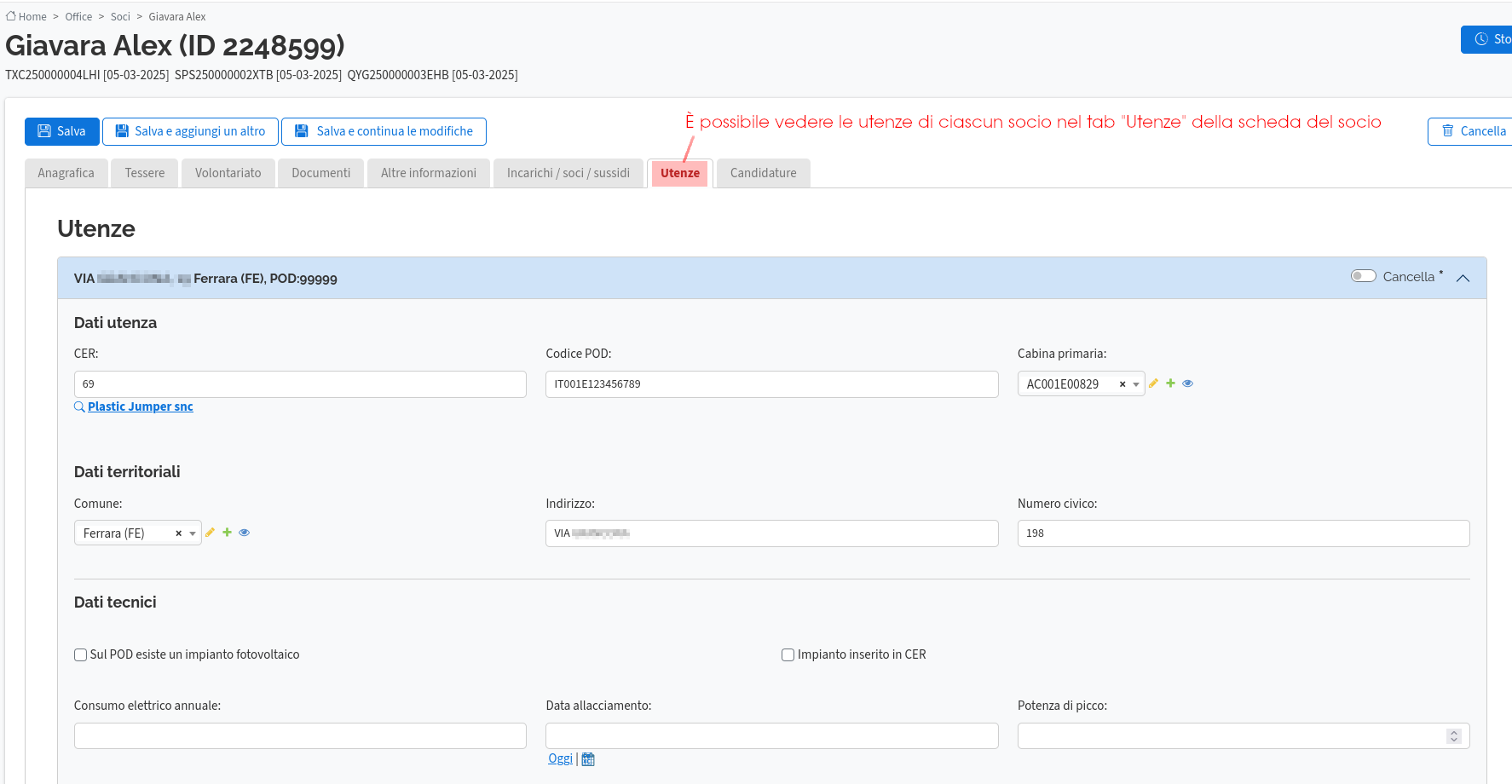Viewport: 1512px width, 784px height.
Task: Clear the Ferrara (FE) selection with the x
Action: (x=178, y=533)
